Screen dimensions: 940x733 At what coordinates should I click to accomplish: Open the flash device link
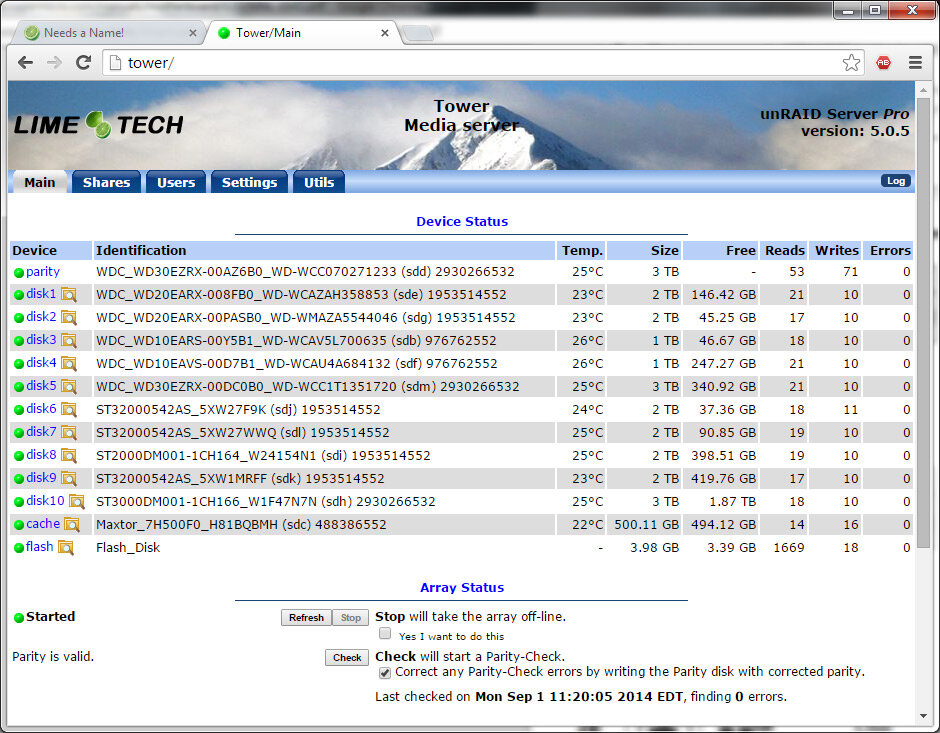40,547
